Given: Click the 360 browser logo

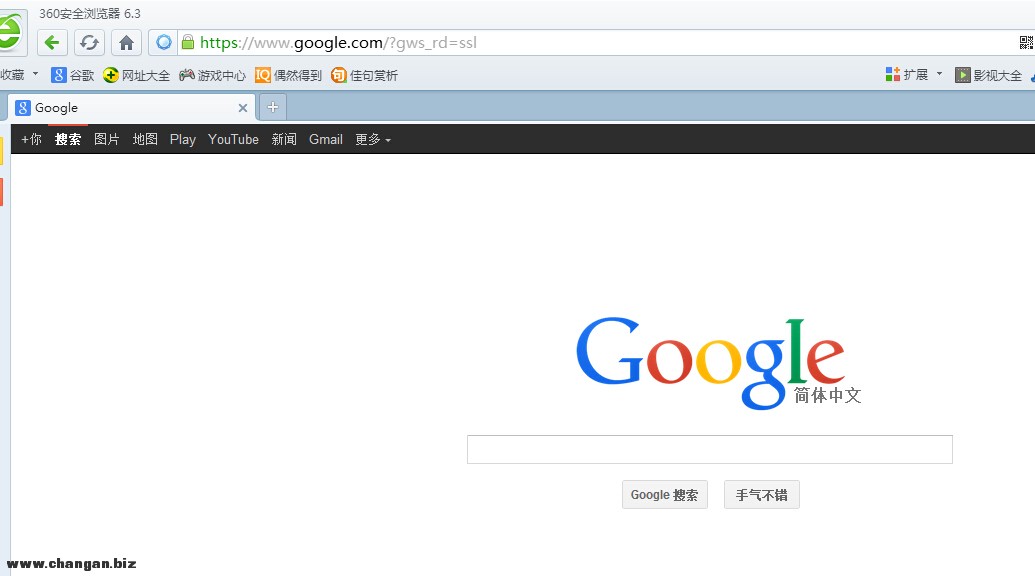Looking at the screenshot, I should point(8,34).
